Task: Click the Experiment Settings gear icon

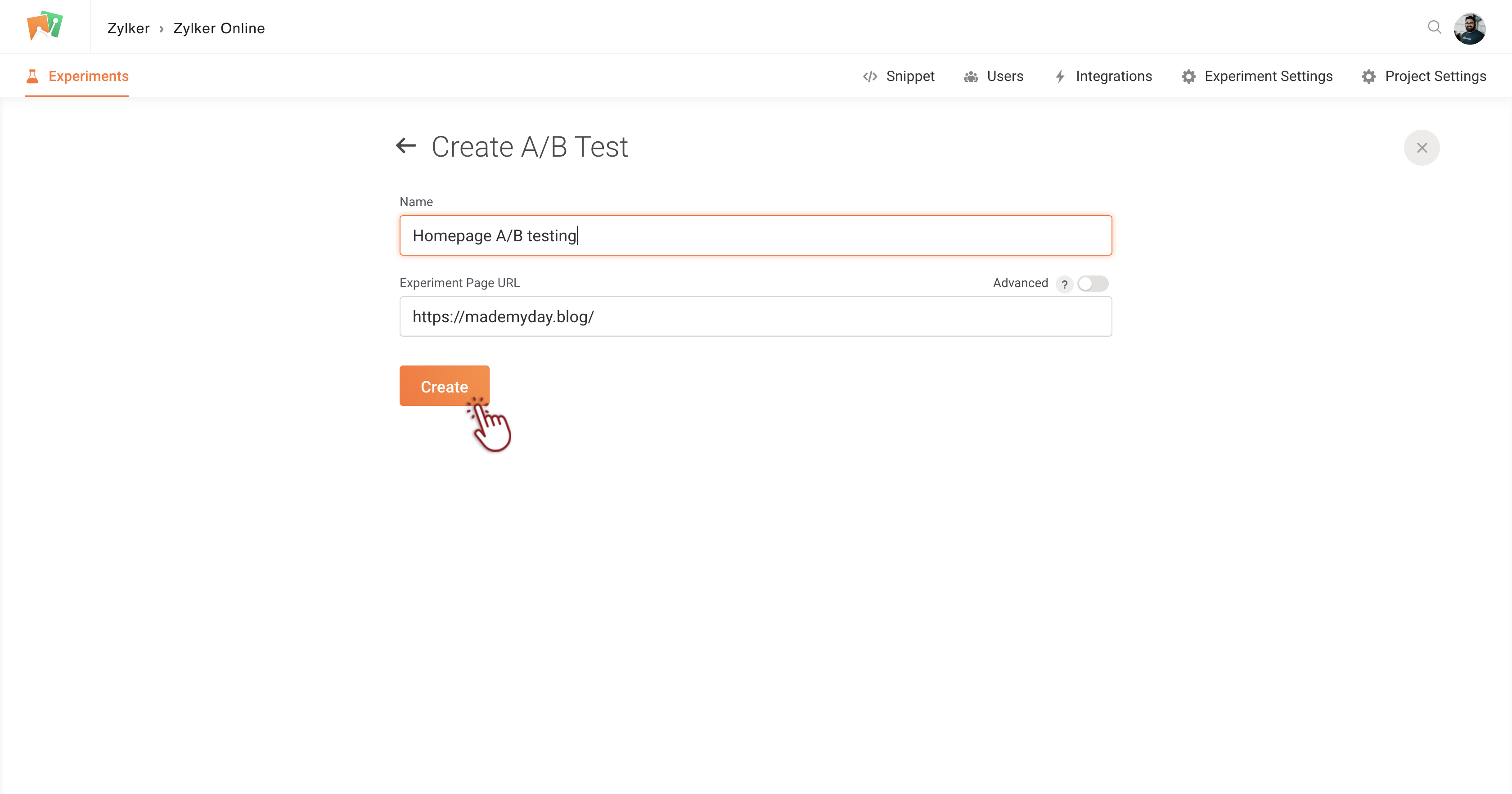Action: coord(1188,77)
